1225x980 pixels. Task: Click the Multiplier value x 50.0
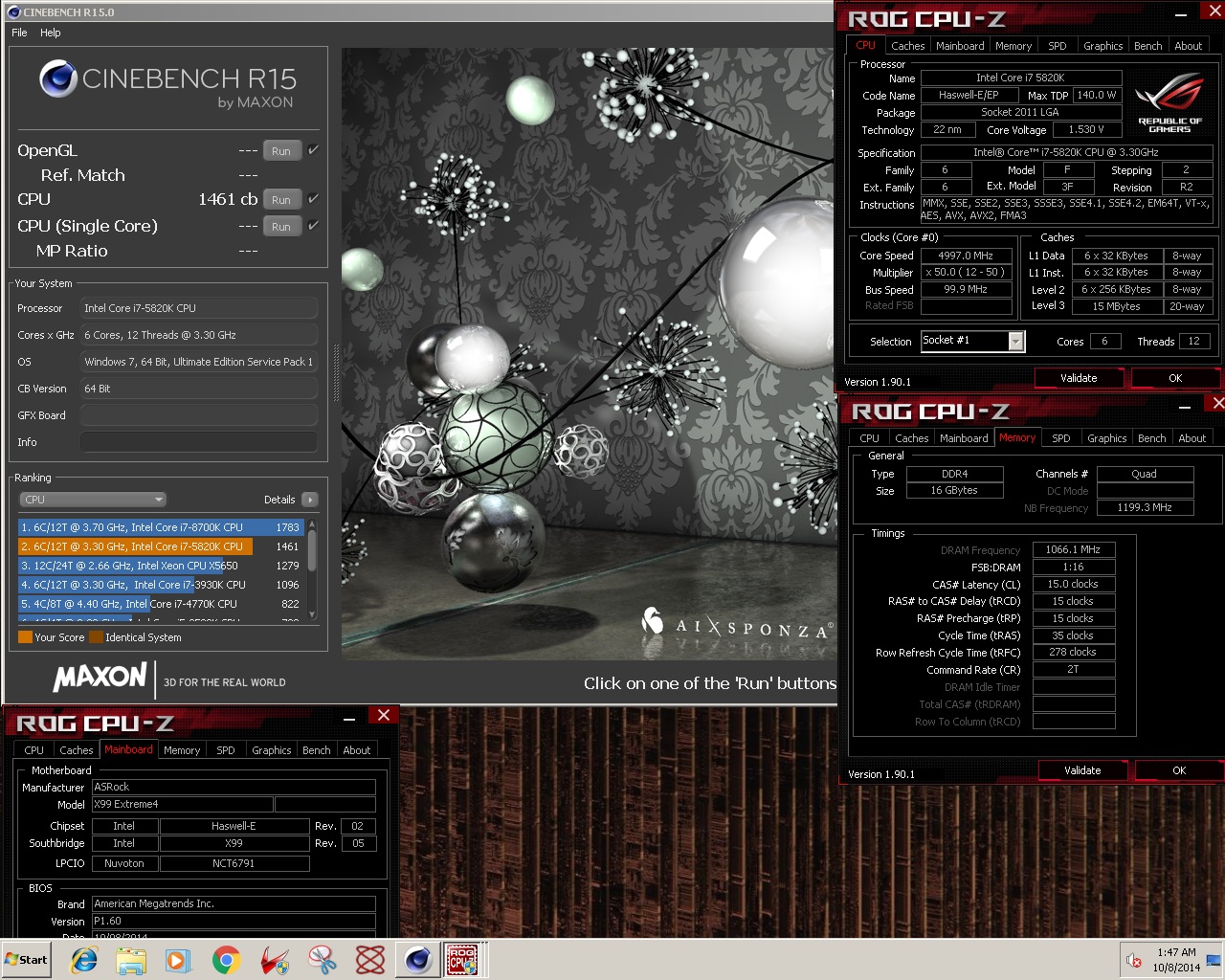coord(966,272)
